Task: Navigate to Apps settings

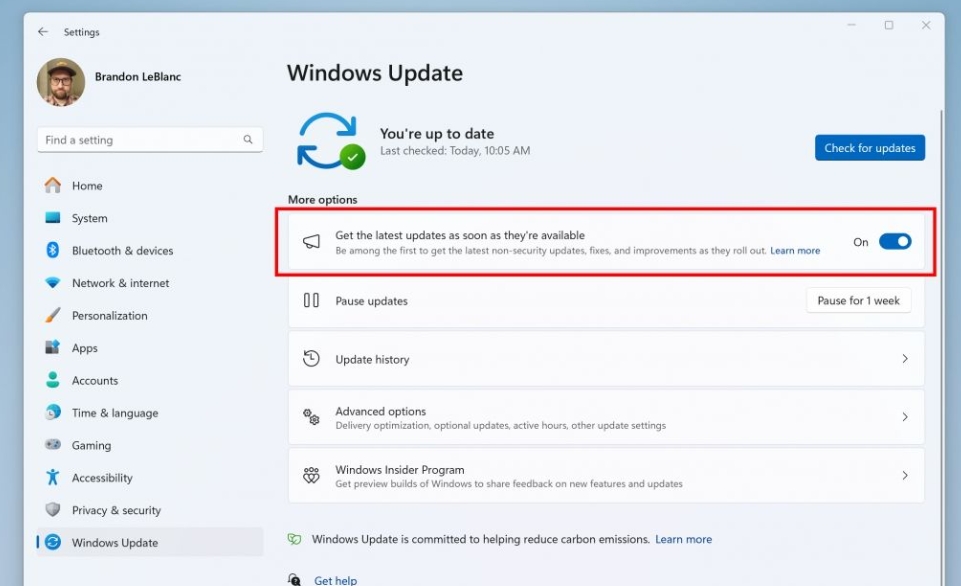Action: click(x=150, y=348)
